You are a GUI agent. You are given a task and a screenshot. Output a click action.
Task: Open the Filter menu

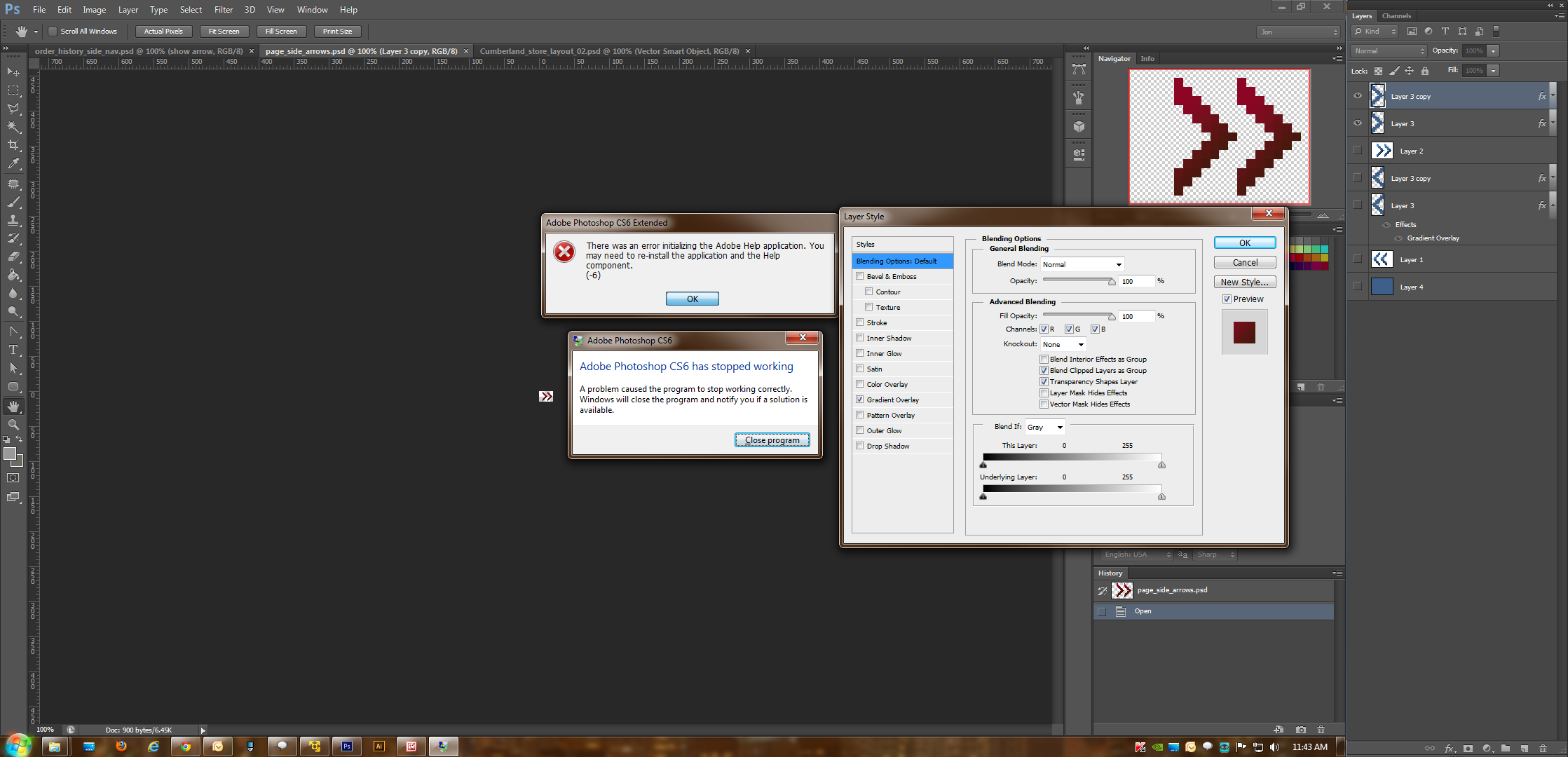[x=224, y=10]
